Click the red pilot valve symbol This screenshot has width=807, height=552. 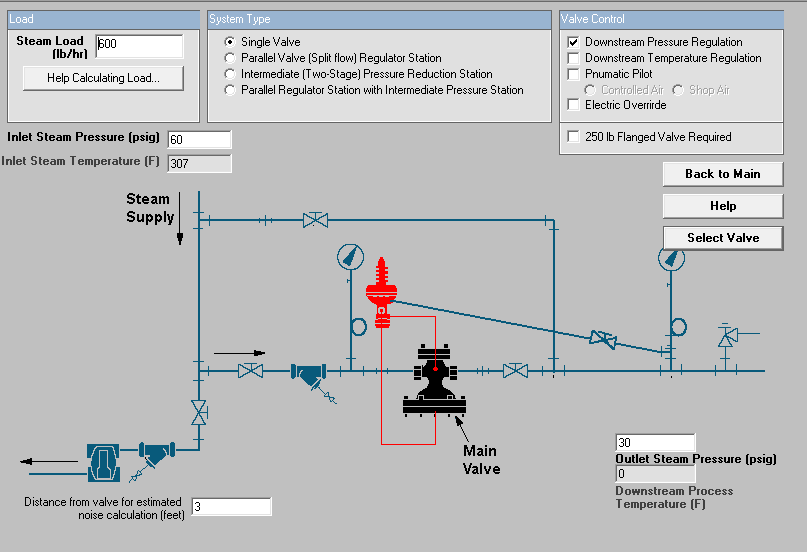(381, 292)
